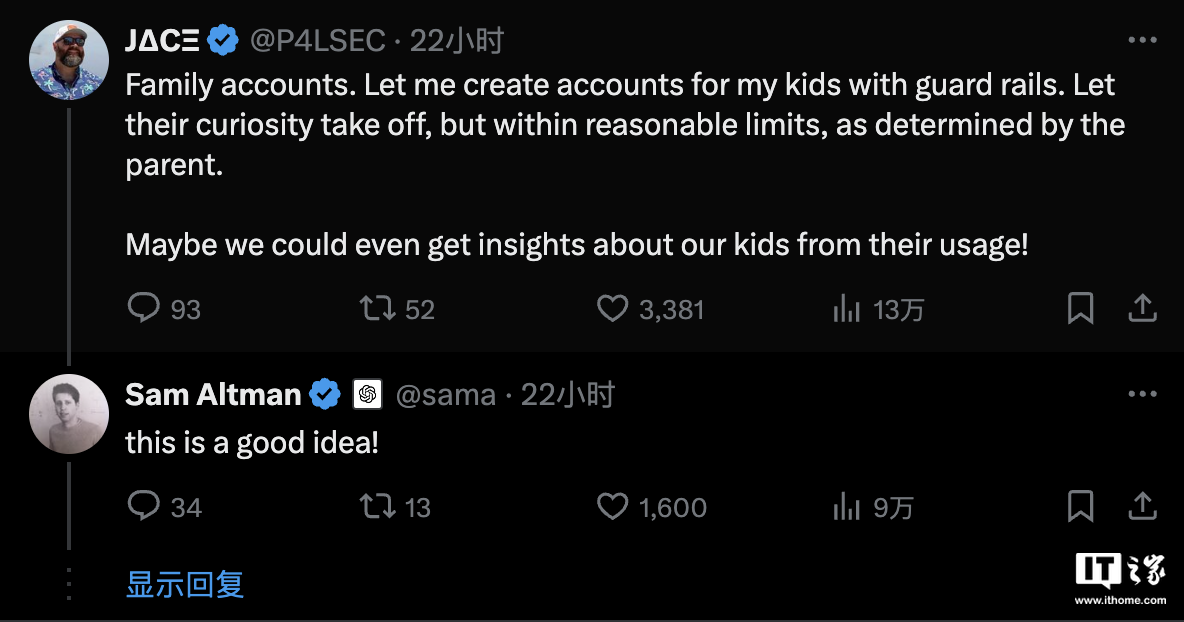Viewport: 1184px width, 622px height.
Task: Click the OpenAI affiliation badge
Action: tap(368, 395)
